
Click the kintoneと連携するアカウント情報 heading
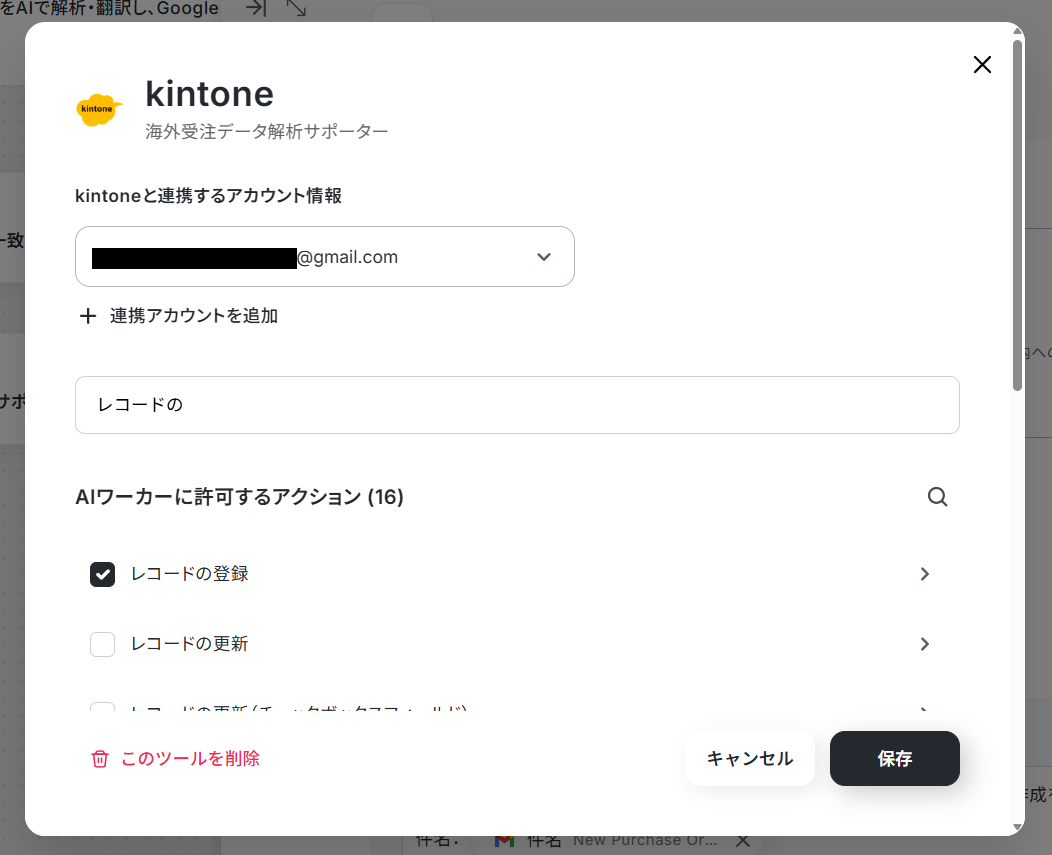[x=209, y=196]
